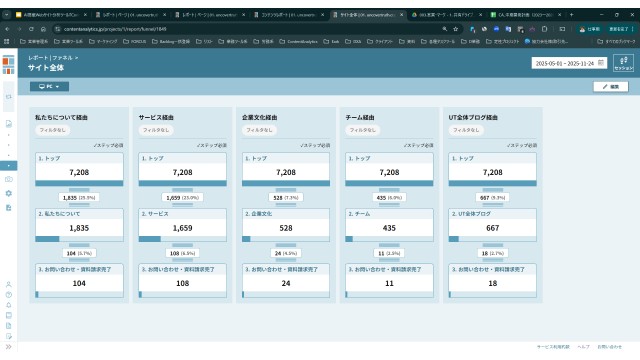Viewport: 640px width, 360px height.
Task: Click the filter chip under UT全体ブログ経由
Action: click(x=466, y=130)
